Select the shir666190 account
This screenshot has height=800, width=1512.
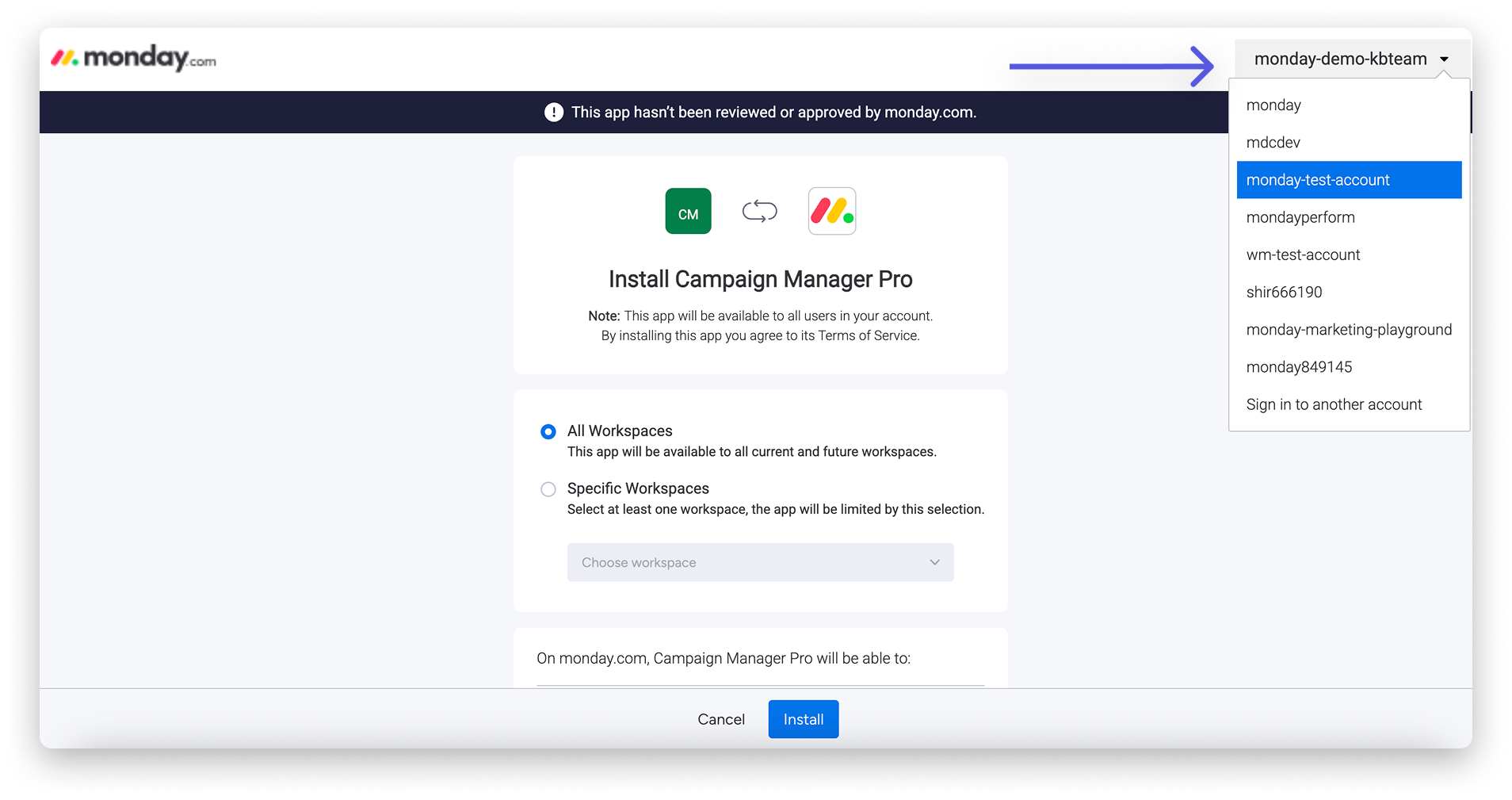(x=1349, y=292)
